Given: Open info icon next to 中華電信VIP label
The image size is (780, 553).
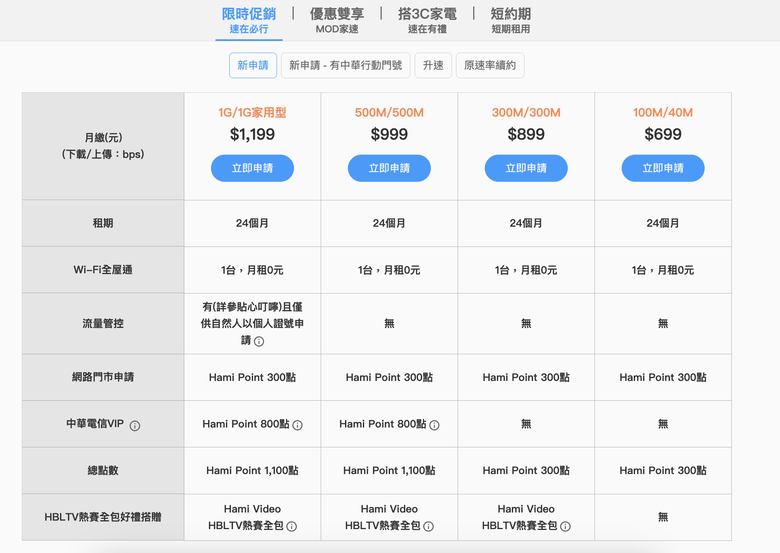Looking at the screenshot, I should (135, 426).
